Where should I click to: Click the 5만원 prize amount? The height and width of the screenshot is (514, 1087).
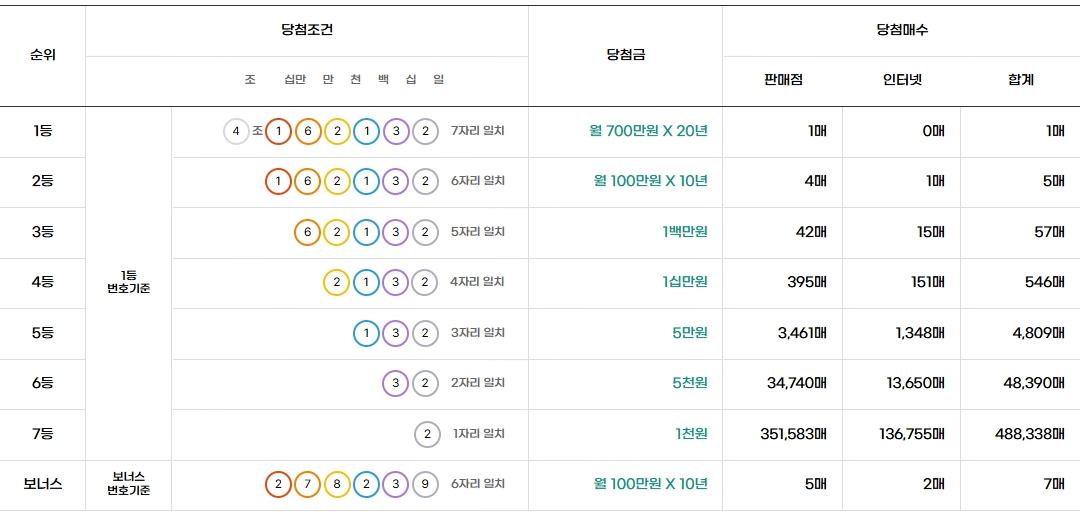pyautogui.click(x=690, y=333)
